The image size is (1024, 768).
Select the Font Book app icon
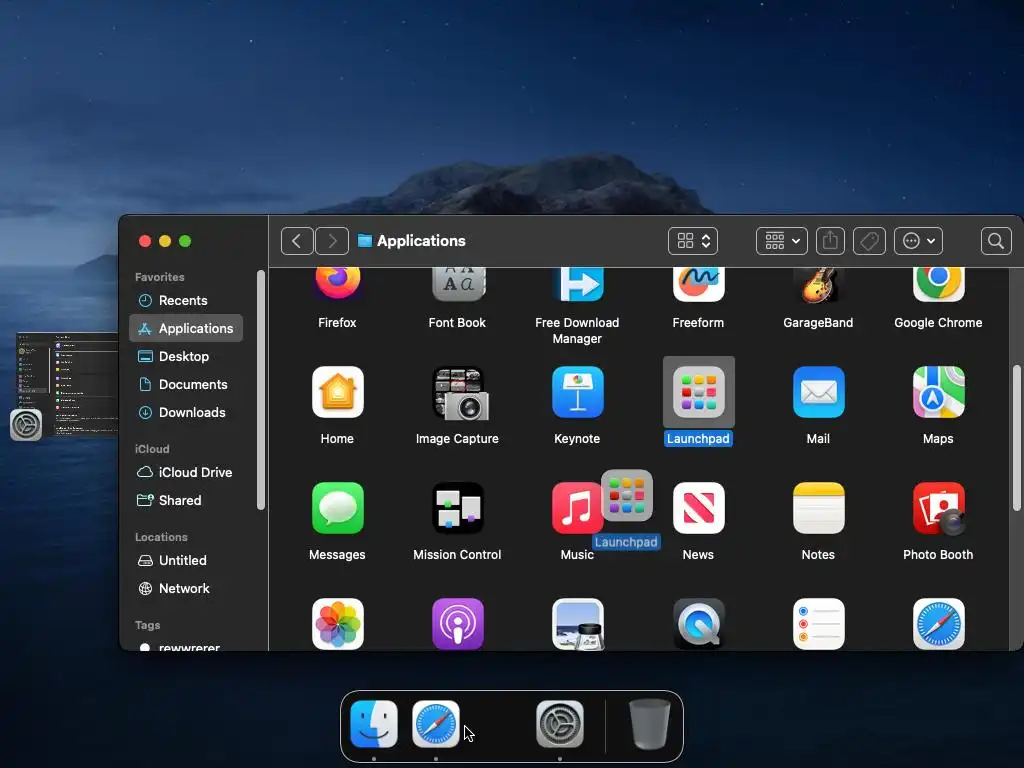[x=458, y=284]
